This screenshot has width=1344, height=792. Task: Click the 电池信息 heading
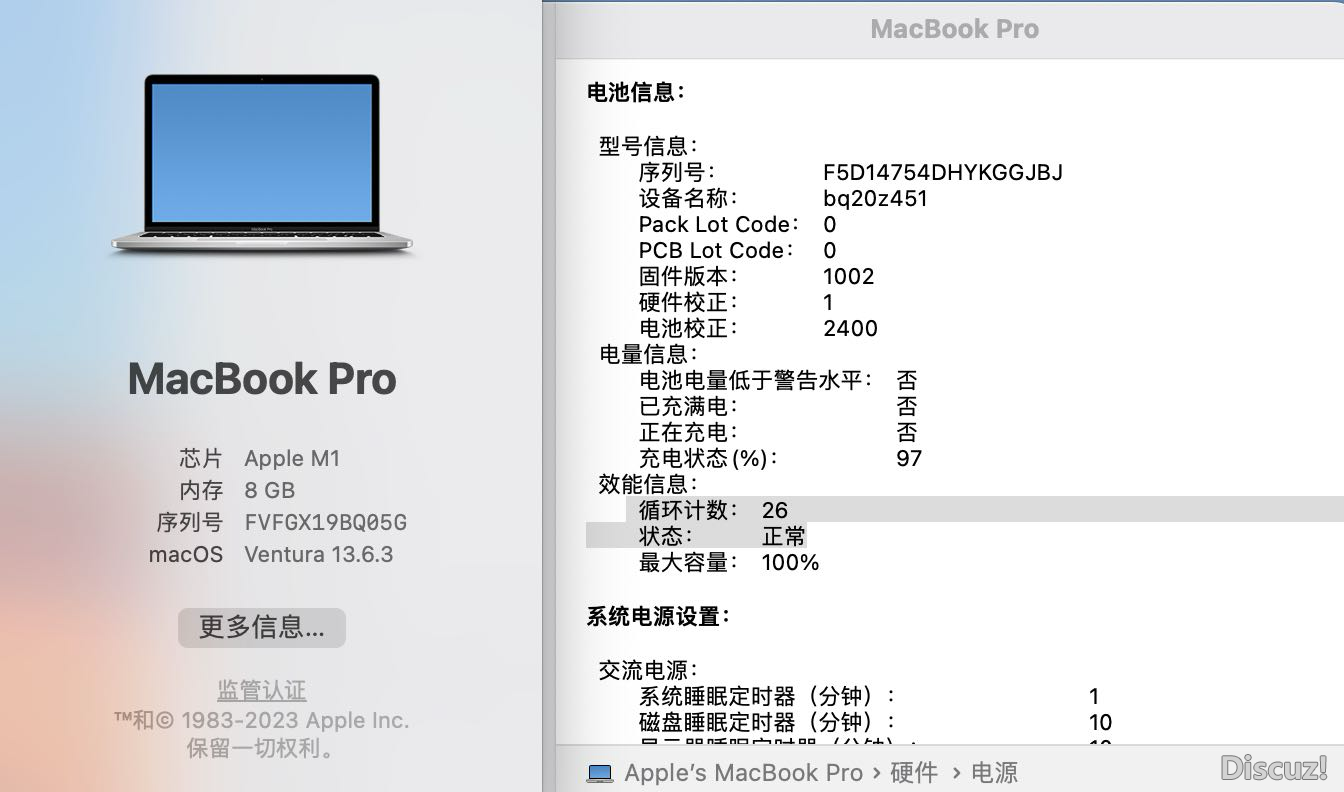point(636,92)
